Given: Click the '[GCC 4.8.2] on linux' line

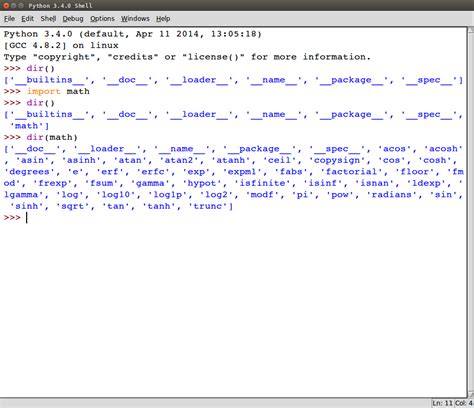Looking at the screenshot, I should [x=61, y=45].
